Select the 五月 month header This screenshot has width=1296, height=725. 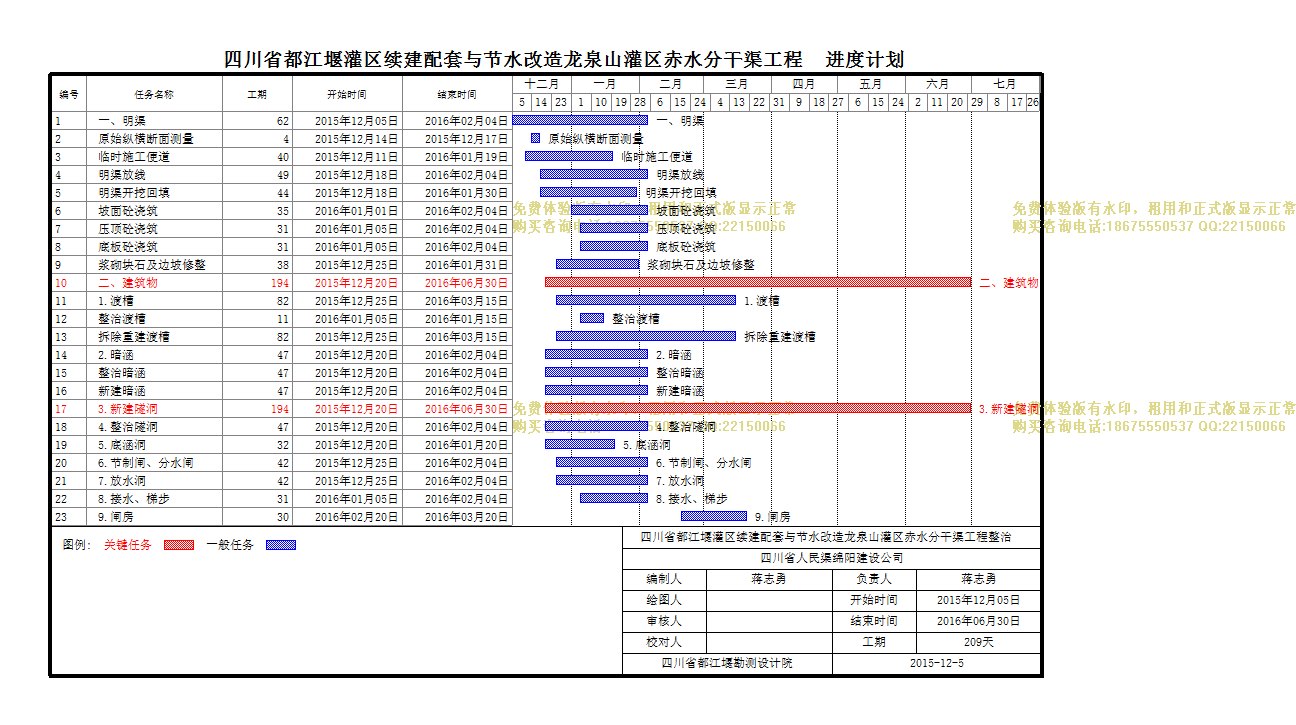tap(871, 84)
